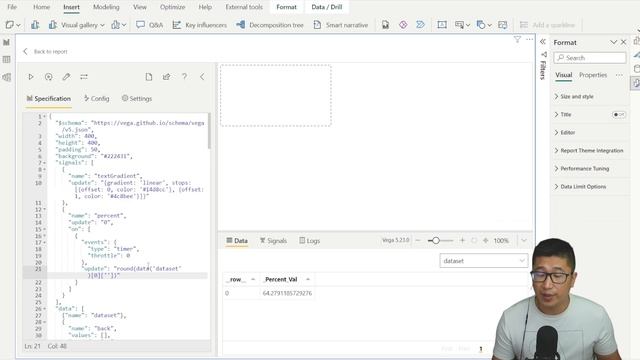This screenshot has height=360, width=640.
Task: Open the Visual gallery dropdown
Action: pyautogui.click(x=77, y=25)
